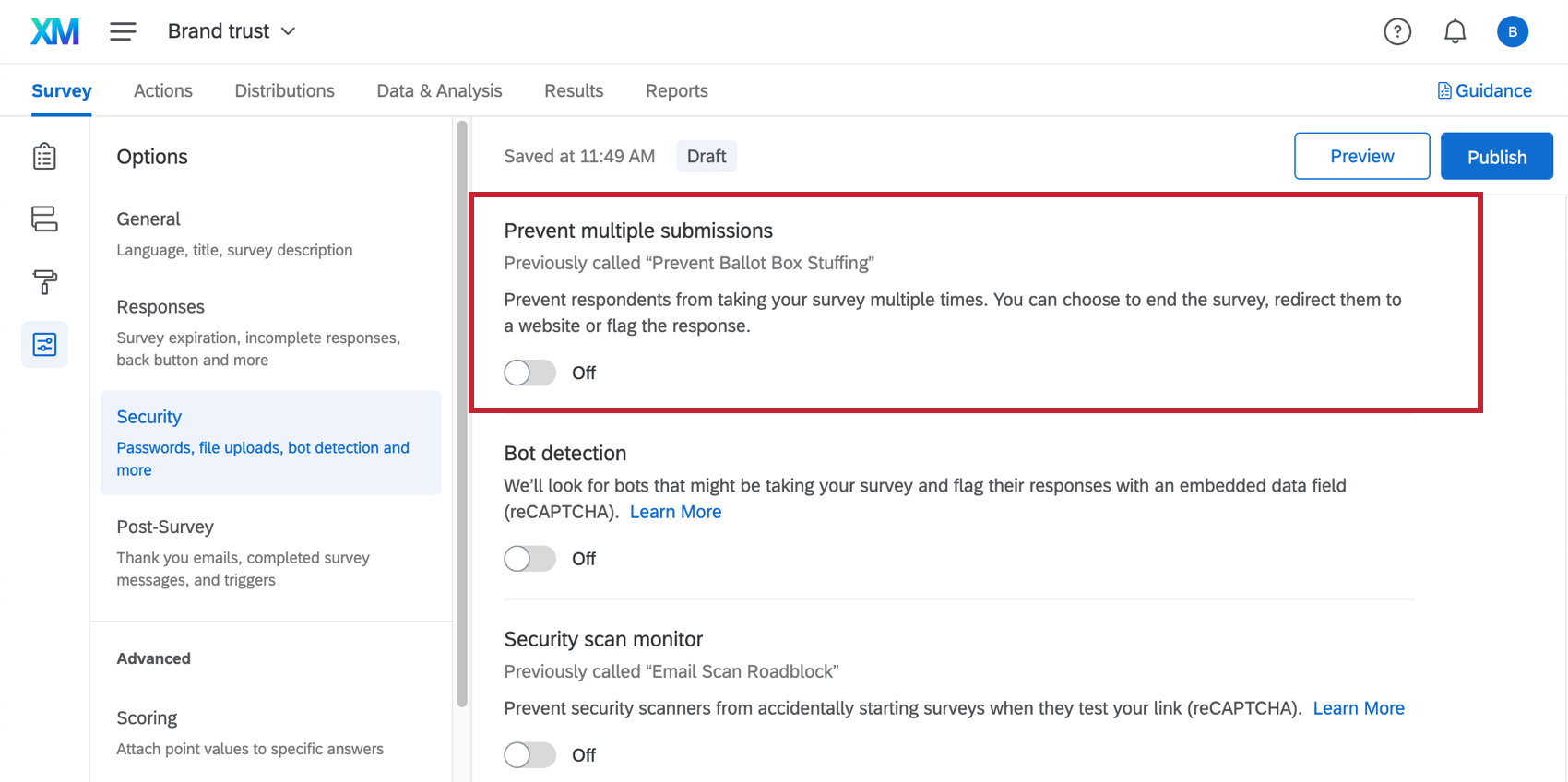Open the hamburger navigation menu
1568x782 pixels.
click(x=123, y=31)
